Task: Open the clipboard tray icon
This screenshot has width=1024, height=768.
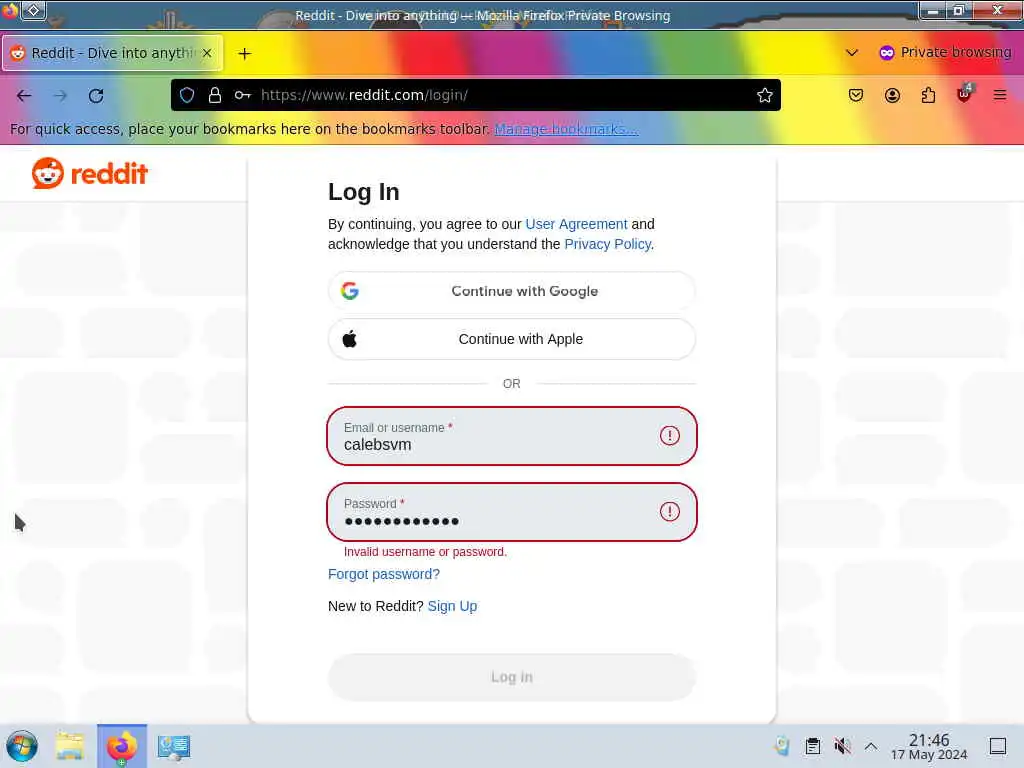Action: click(x=812, y=746)
